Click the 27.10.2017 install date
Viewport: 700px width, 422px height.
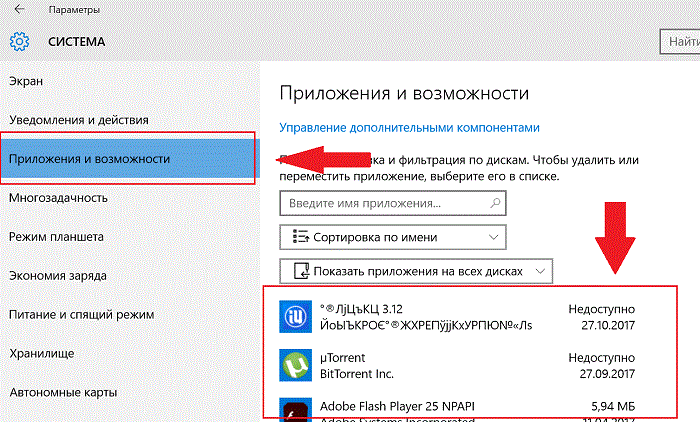(x=608, y=325)
